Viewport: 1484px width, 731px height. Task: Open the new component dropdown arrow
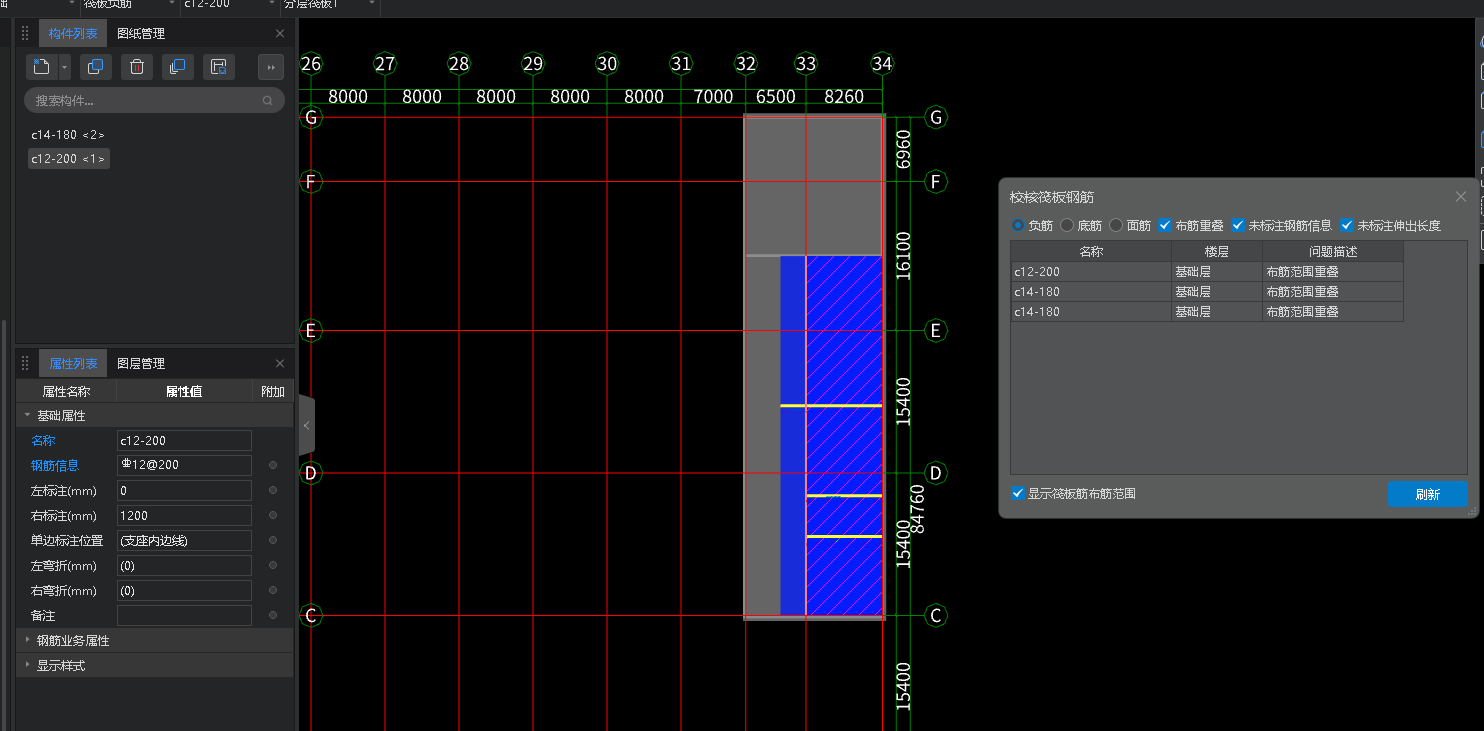click(64, 67)
